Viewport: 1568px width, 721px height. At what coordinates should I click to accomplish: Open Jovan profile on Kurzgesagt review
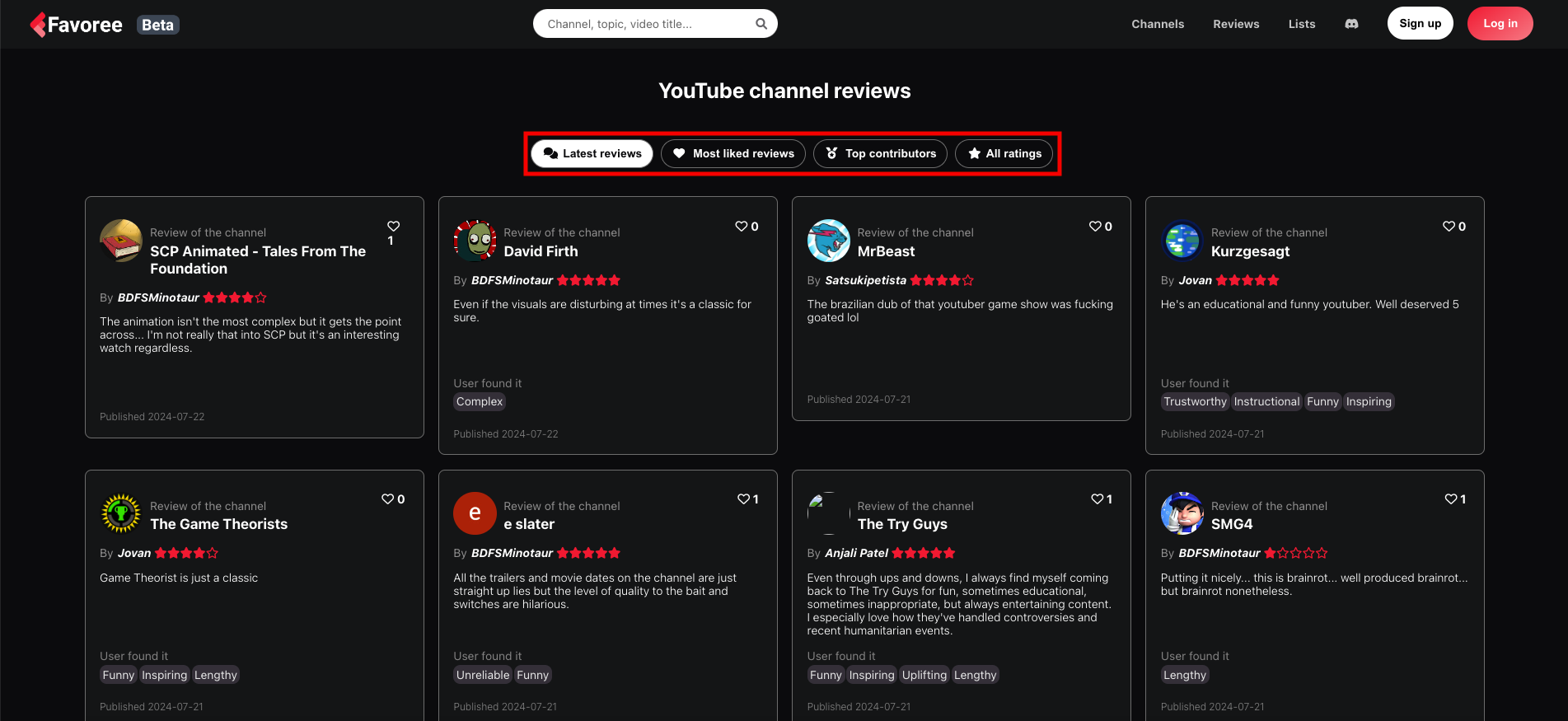[x=1195, y=280]
